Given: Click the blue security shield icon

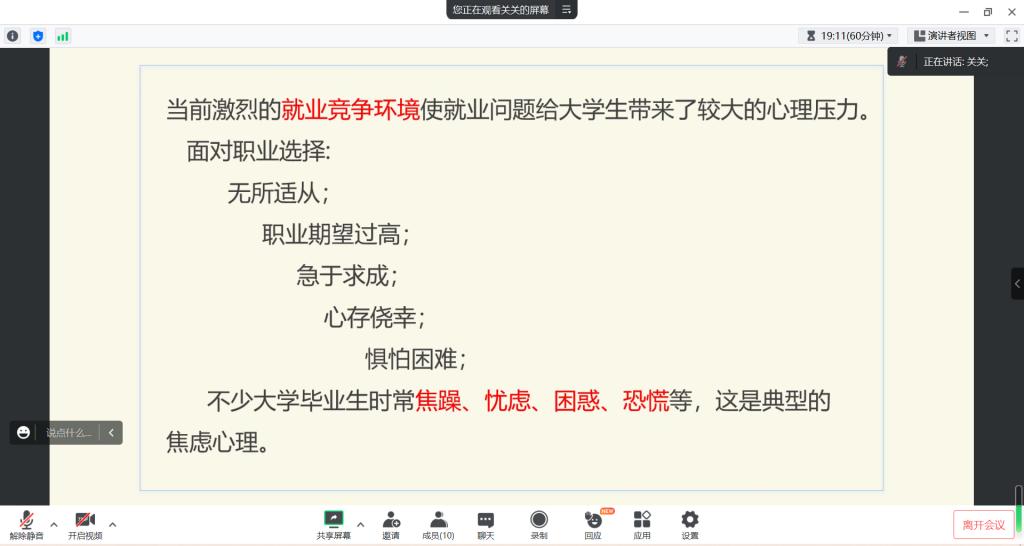Looking at the screenshot, I should [x=38, y=36].
